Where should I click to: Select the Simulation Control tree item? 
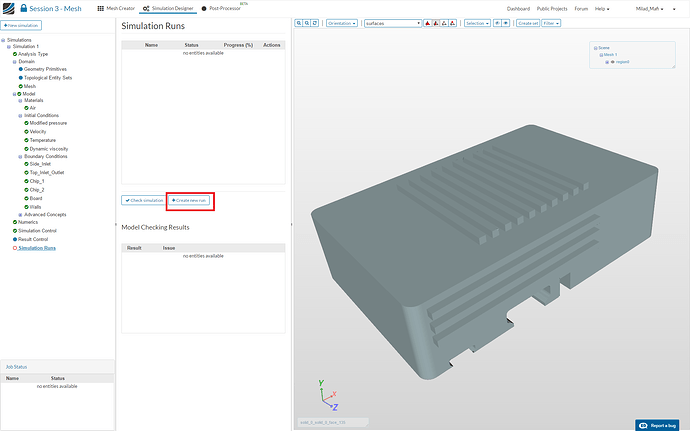pos(37,231)
